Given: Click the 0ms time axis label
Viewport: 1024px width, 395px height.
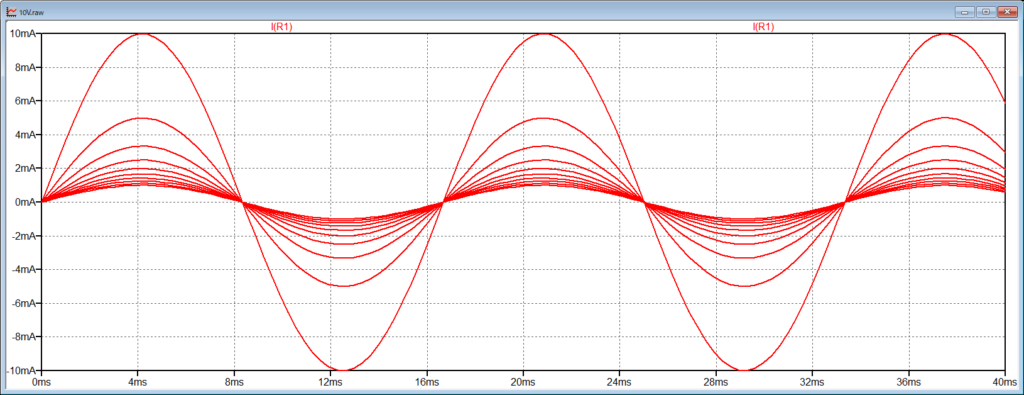Looking at the screenshot, I should [41, 381].
